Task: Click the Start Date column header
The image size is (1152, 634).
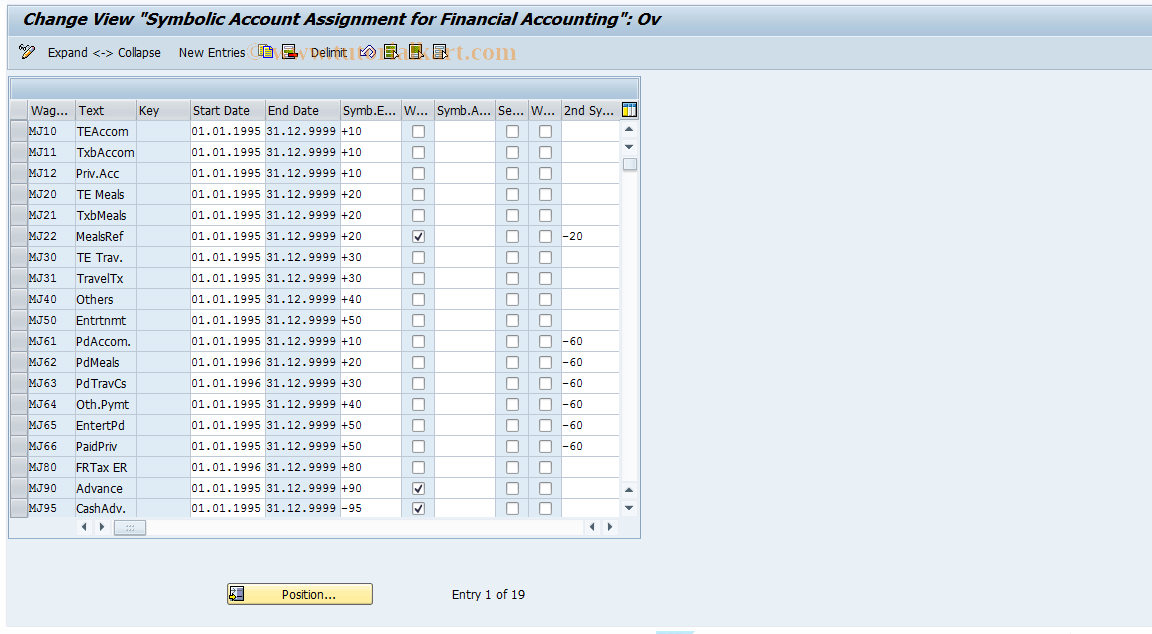Action: [227, 110]
